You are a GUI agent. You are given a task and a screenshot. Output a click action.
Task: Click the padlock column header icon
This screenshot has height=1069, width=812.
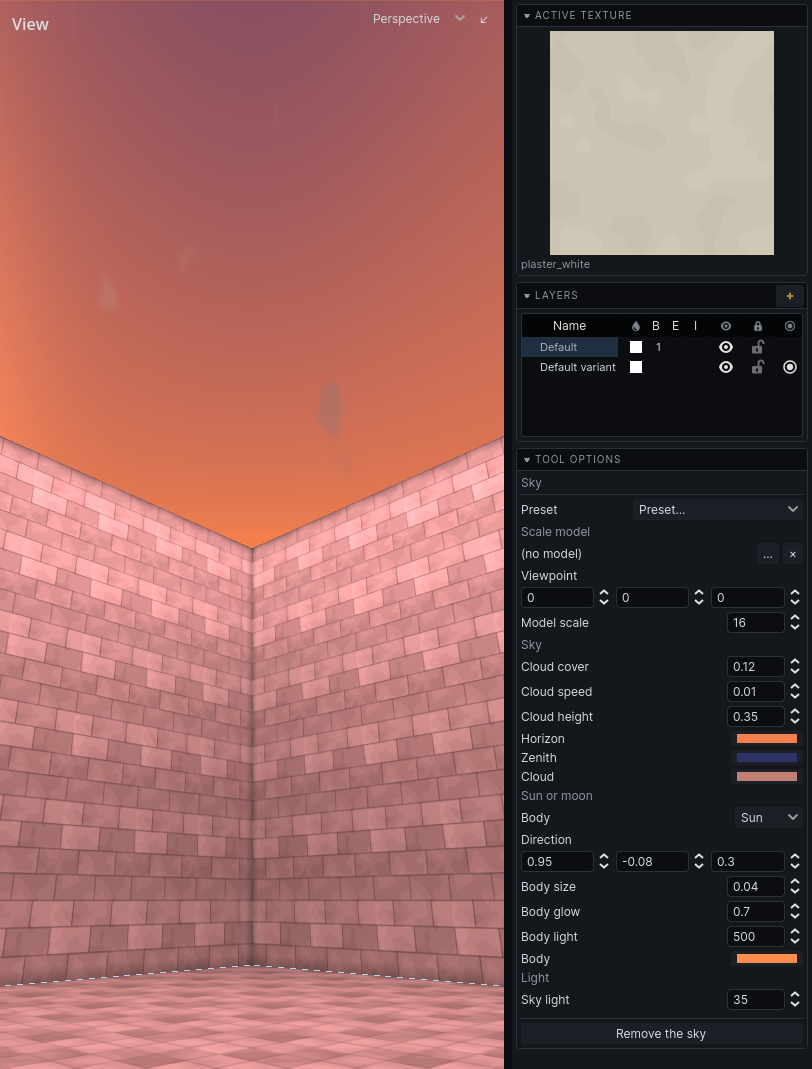click(x=757, y=326)
